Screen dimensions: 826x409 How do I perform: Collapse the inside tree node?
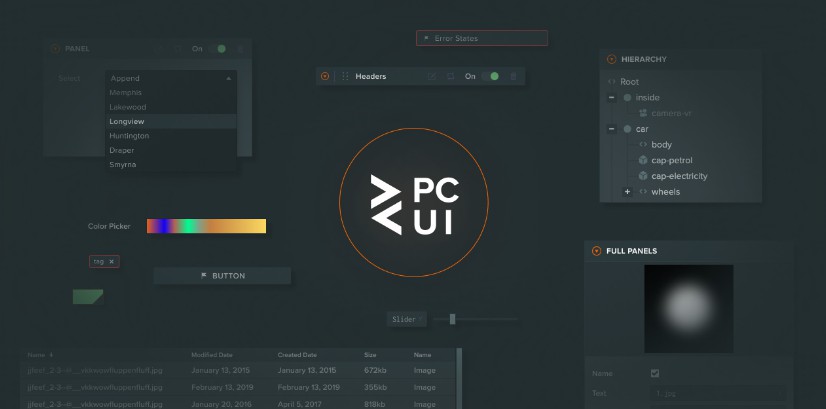611,98
